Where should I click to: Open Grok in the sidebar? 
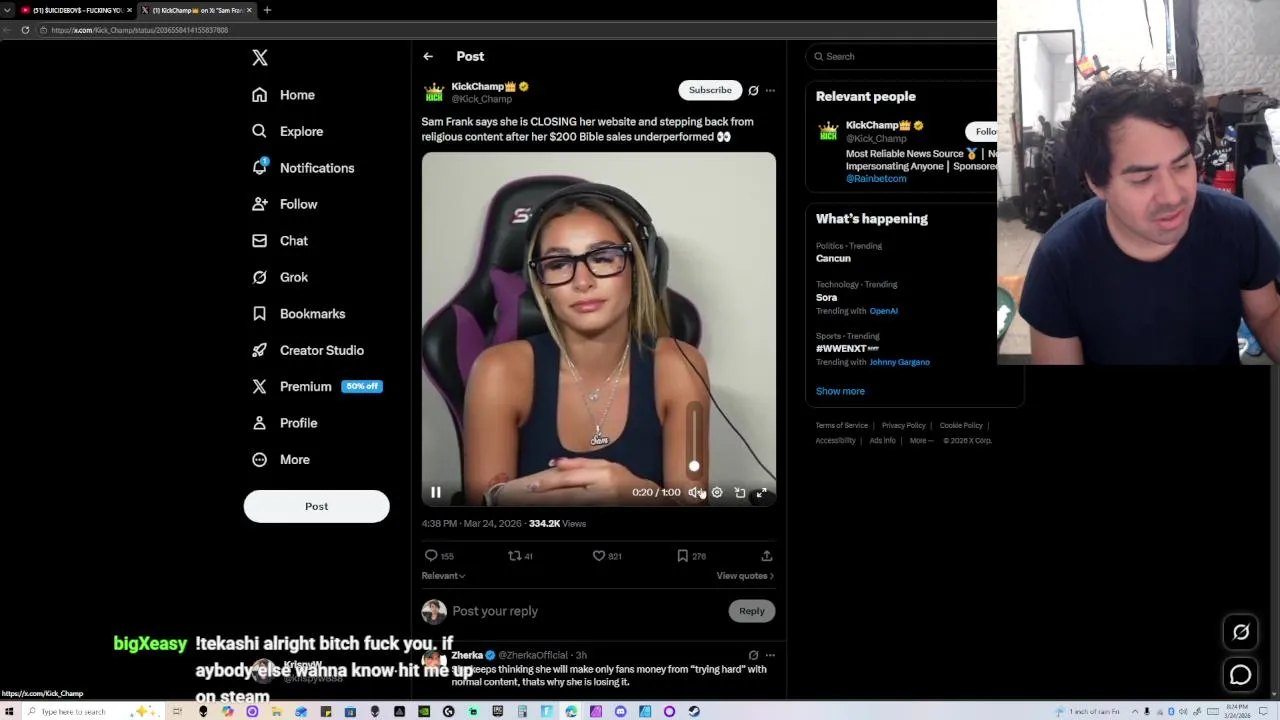tap(280, 277)
